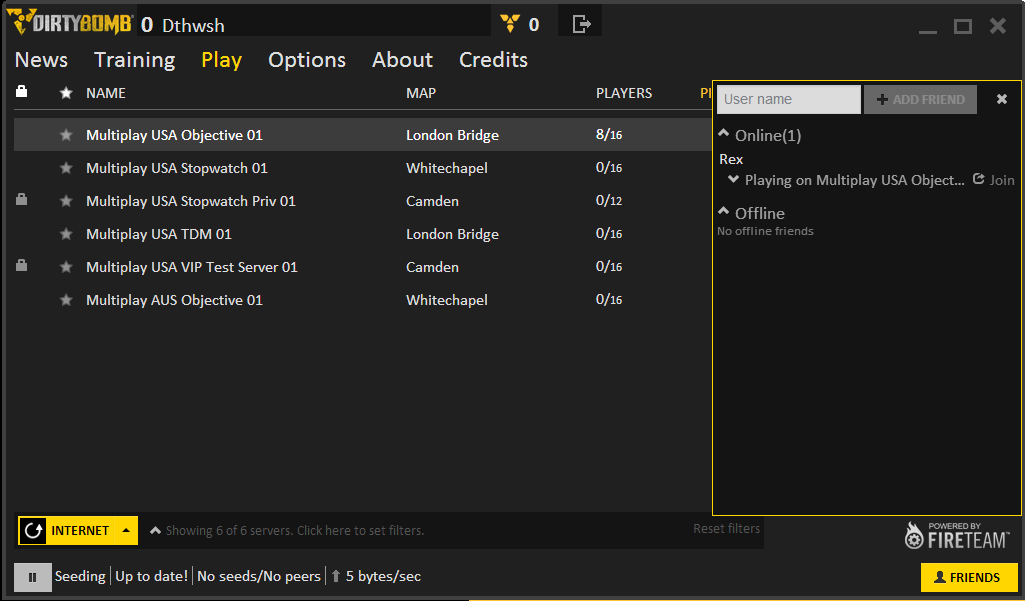Screen dimensions: 1026x601
Task: Star the Multiplay AUS Objective 01 server
Action: coord(66,300)
